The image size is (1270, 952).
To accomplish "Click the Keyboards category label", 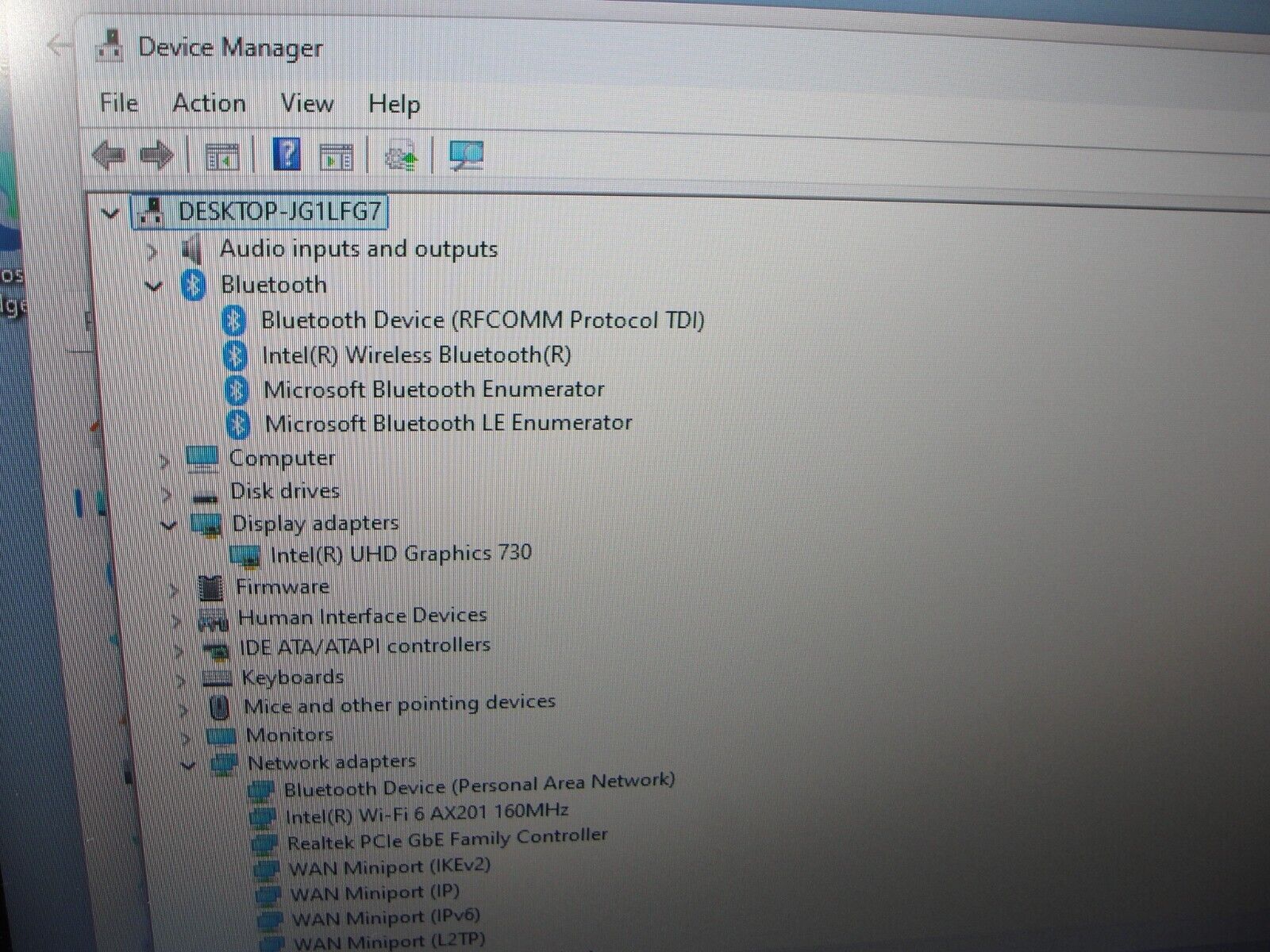I will pyautogui.click(x=293, y=678).
